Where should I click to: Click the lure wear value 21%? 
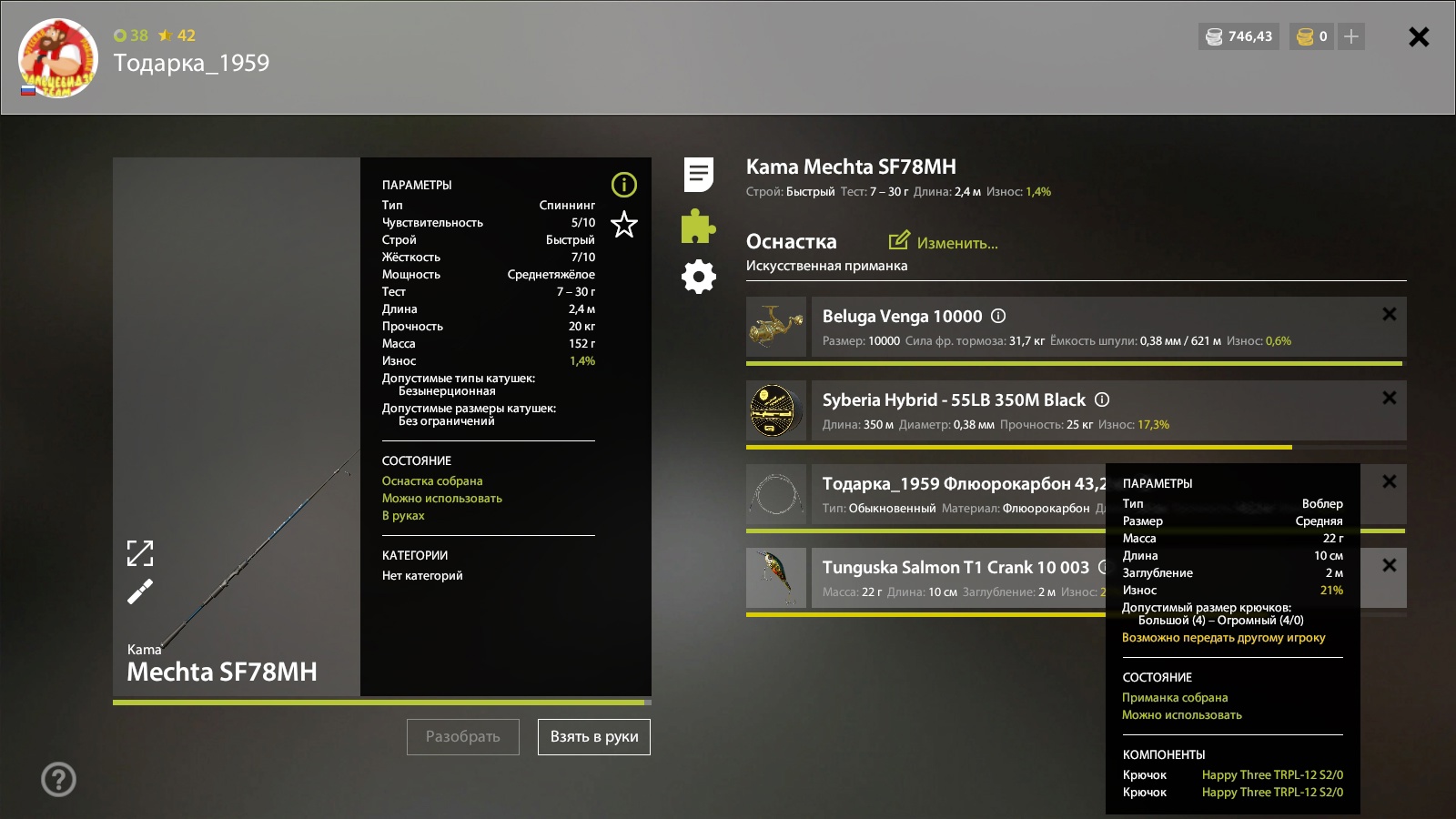click(1332, 591)
